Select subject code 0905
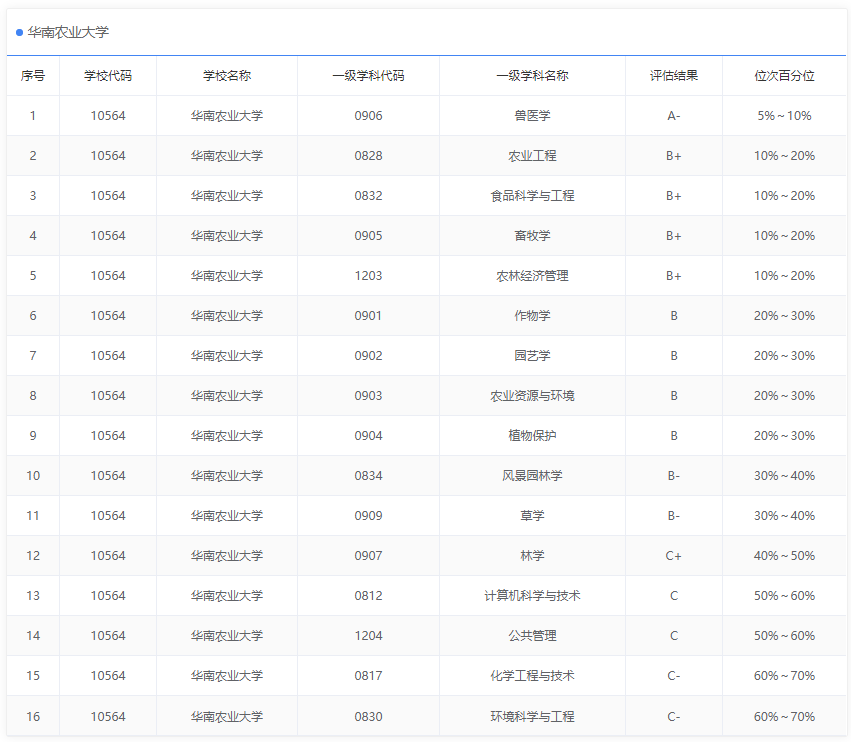This screenshot has width=851, height=742. click(369, 236)
